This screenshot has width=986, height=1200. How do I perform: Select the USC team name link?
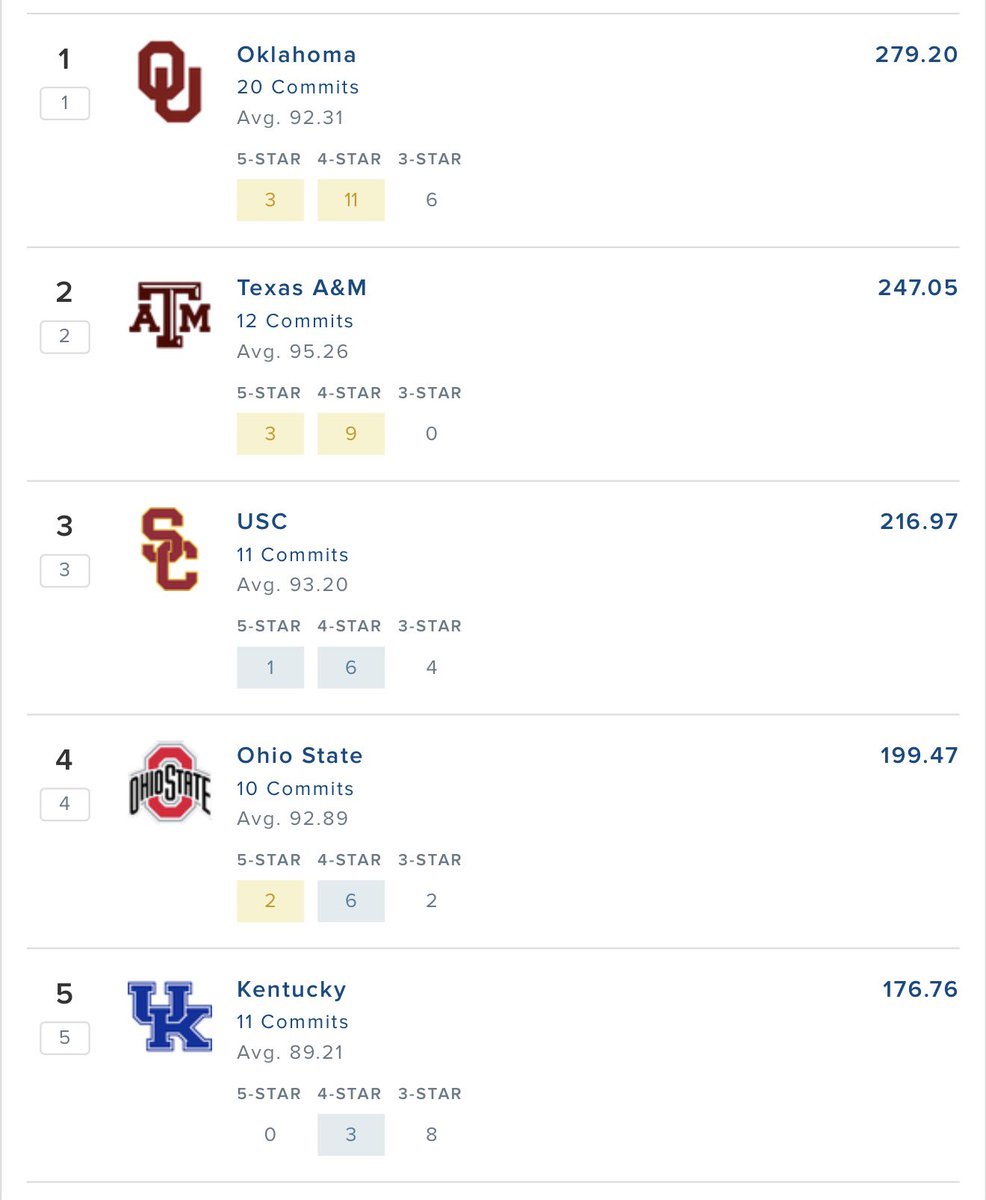coord(262,522)
